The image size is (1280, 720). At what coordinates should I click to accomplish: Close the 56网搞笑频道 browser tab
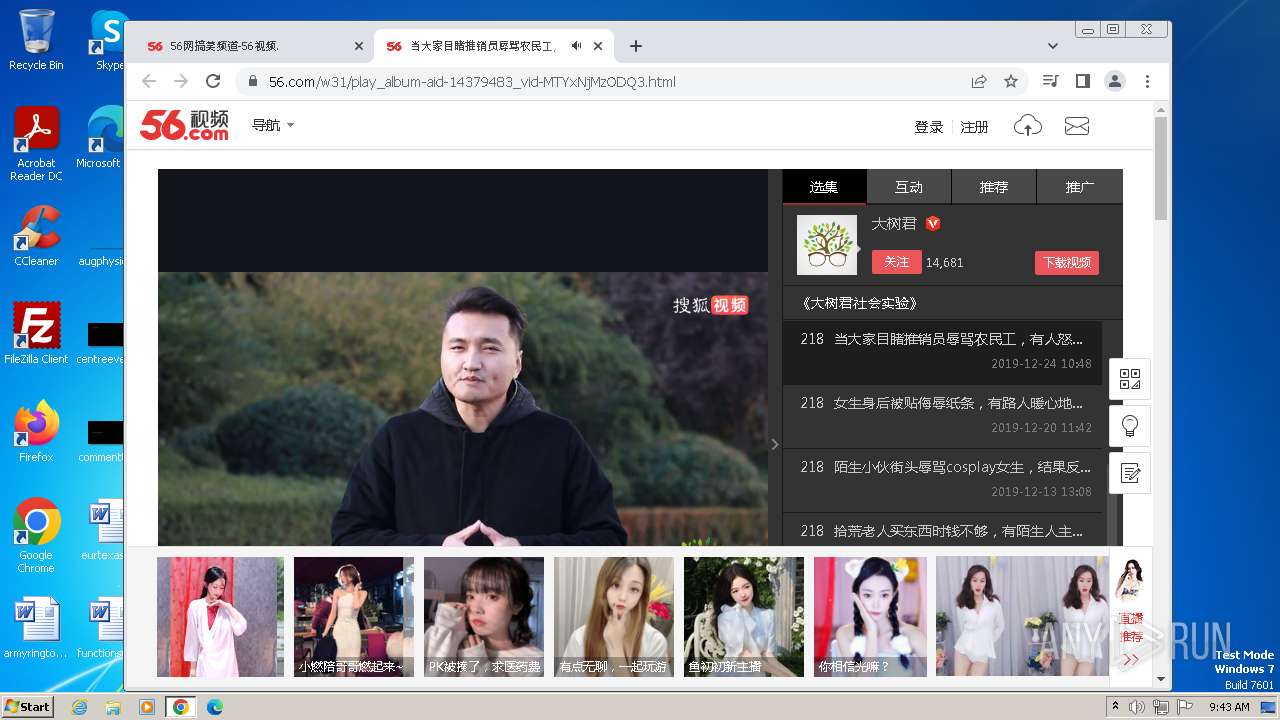point(359,46)
